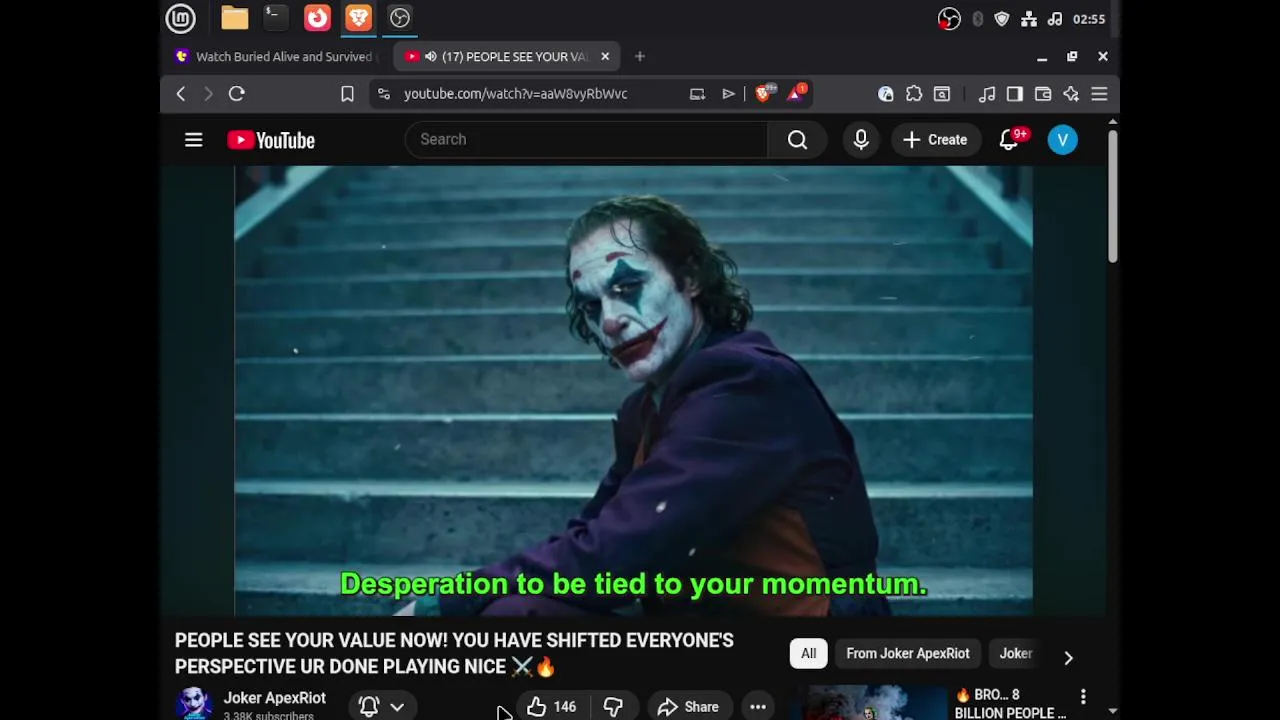Open more actions three-dot button
Viewport: 1280px width, 720px height.
[x=758, y=706]
